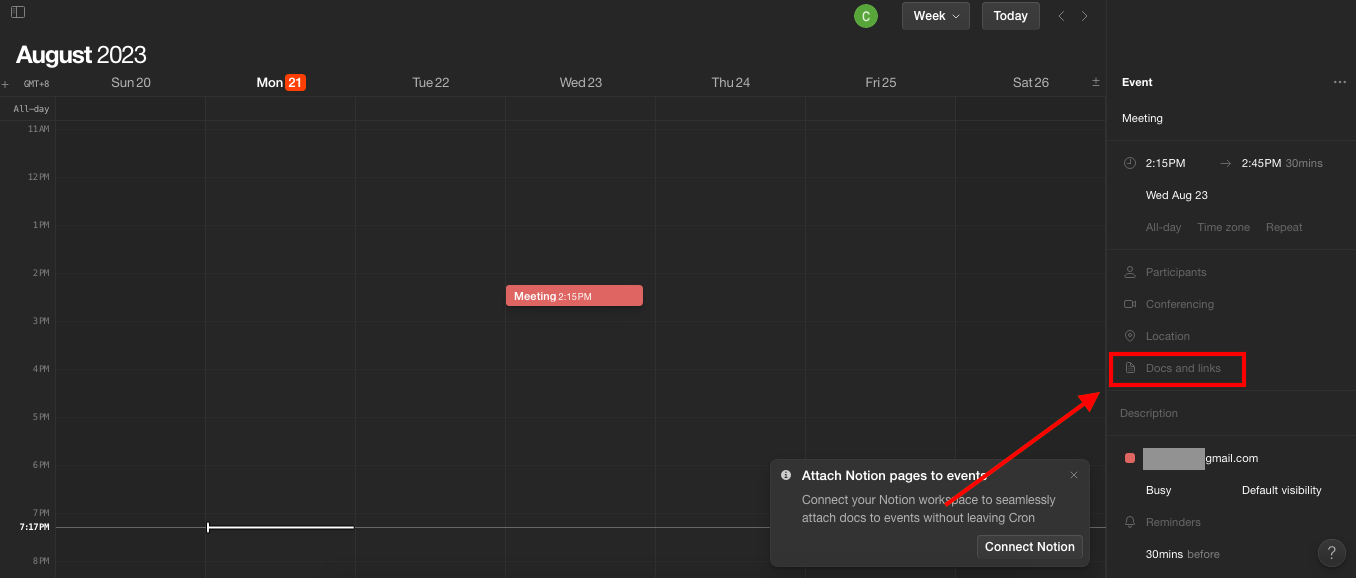
Task: Click the Reminders bell icon
Action: click(1130, 522)
